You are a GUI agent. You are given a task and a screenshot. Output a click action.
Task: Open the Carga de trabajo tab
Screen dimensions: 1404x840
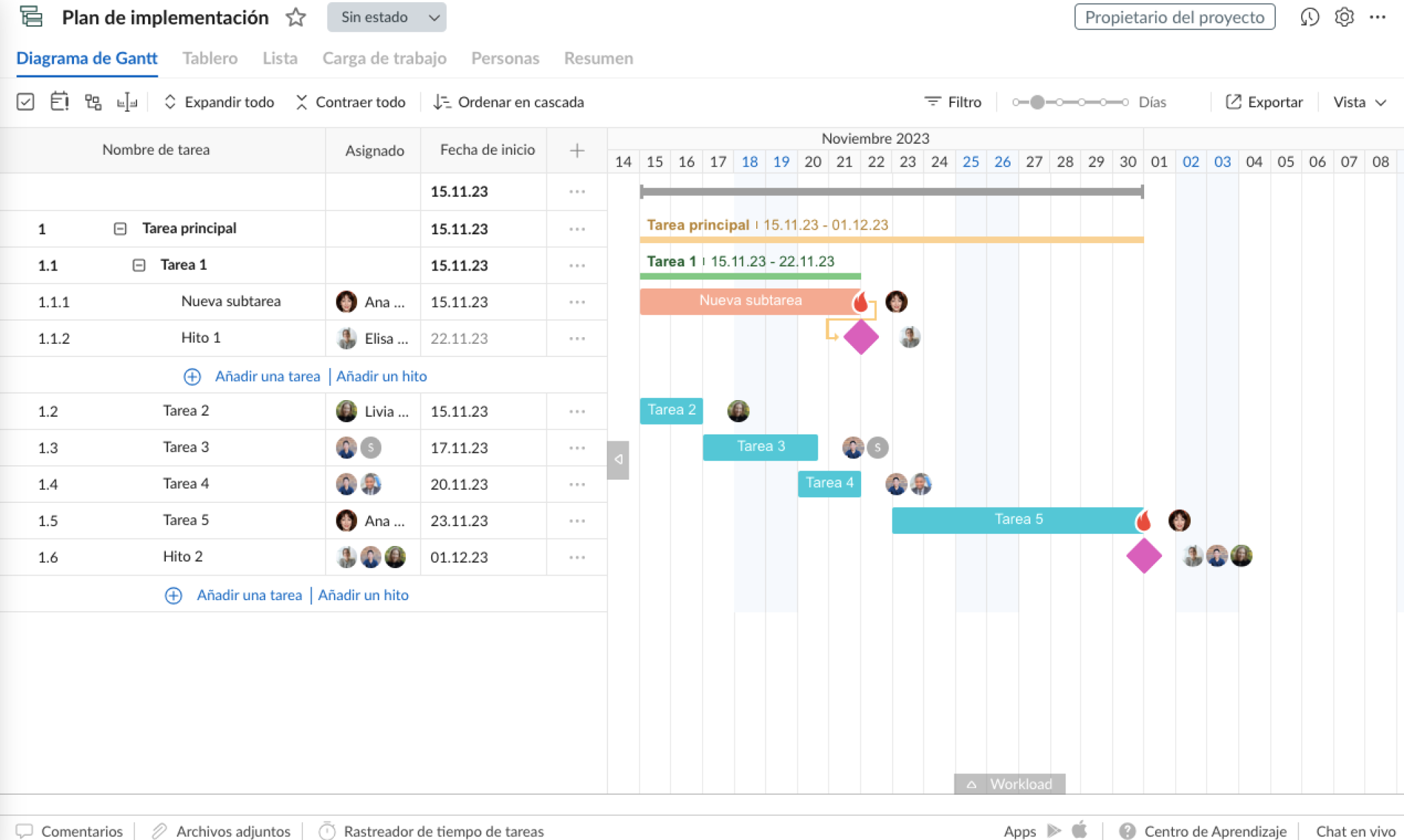(x=384, y=58)
